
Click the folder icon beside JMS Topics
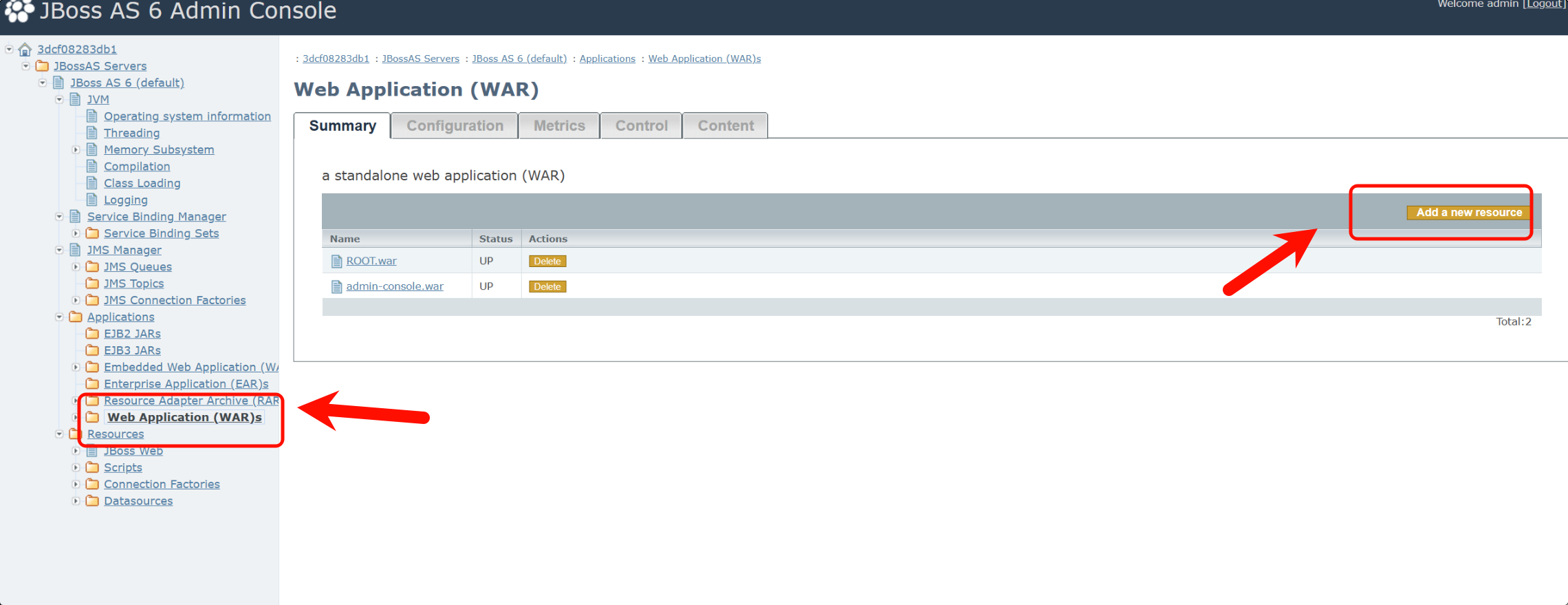coord(92,284)
